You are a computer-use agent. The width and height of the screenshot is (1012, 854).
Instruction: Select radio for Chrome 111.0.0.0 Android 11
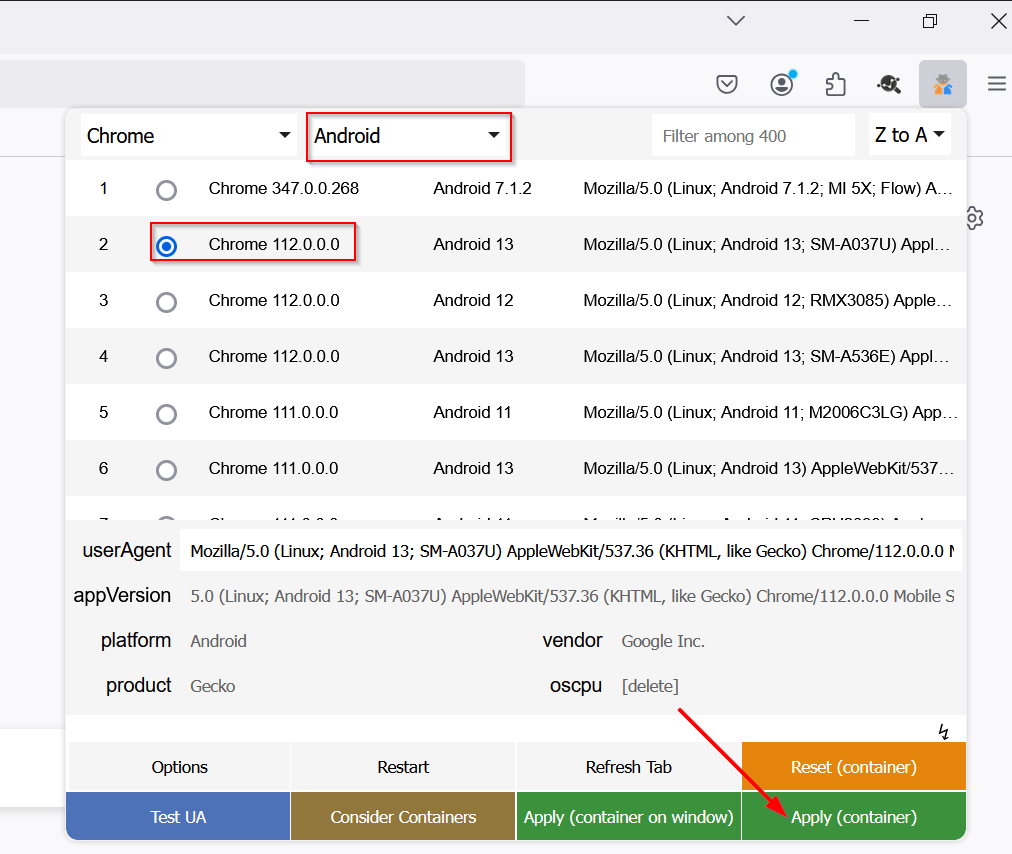(166, 414)
